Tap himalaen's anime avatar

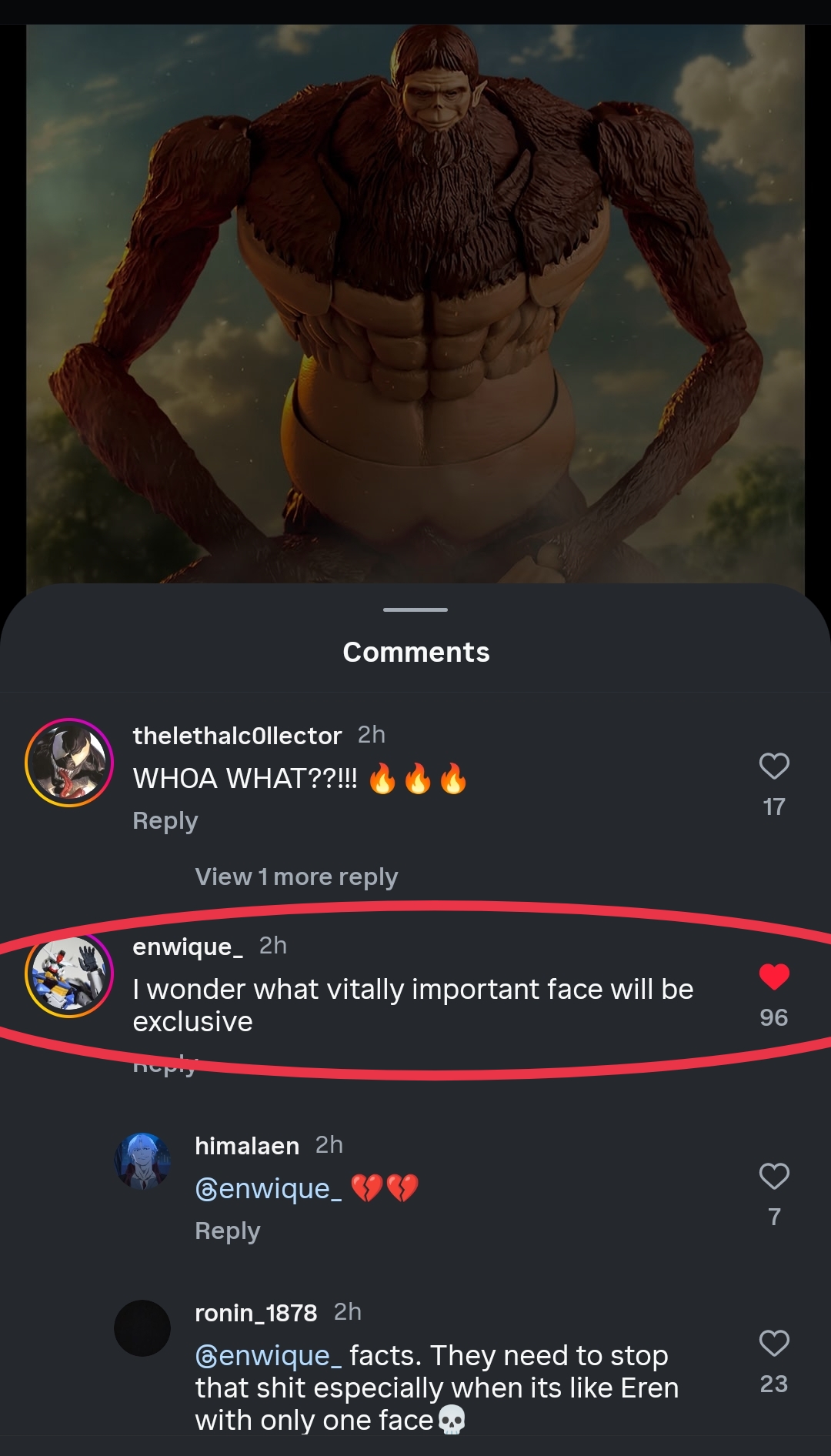coord(142,1161)
